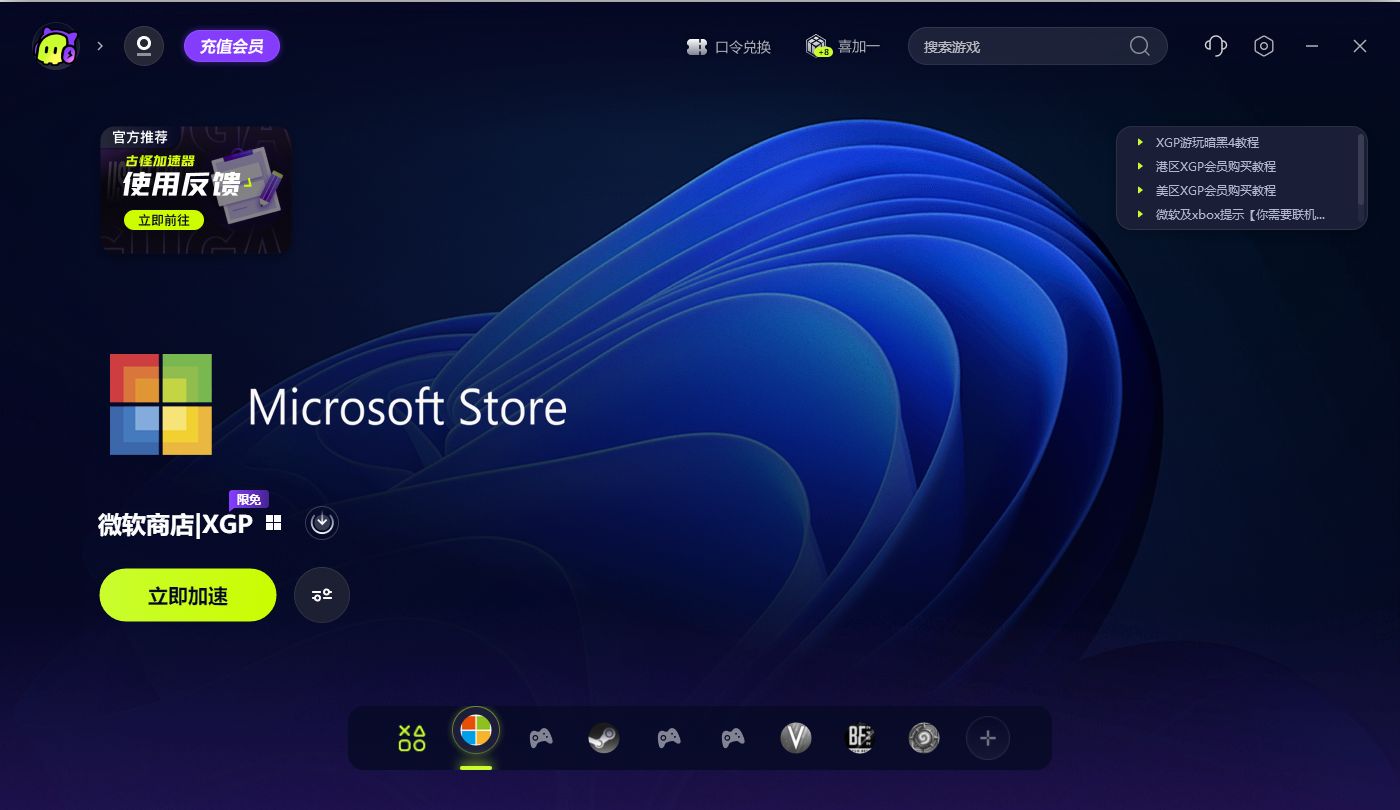The width and height of the screenshot is (1400, 810).
Task: Open the game library grid icon in dock
Action: [412, 739]
